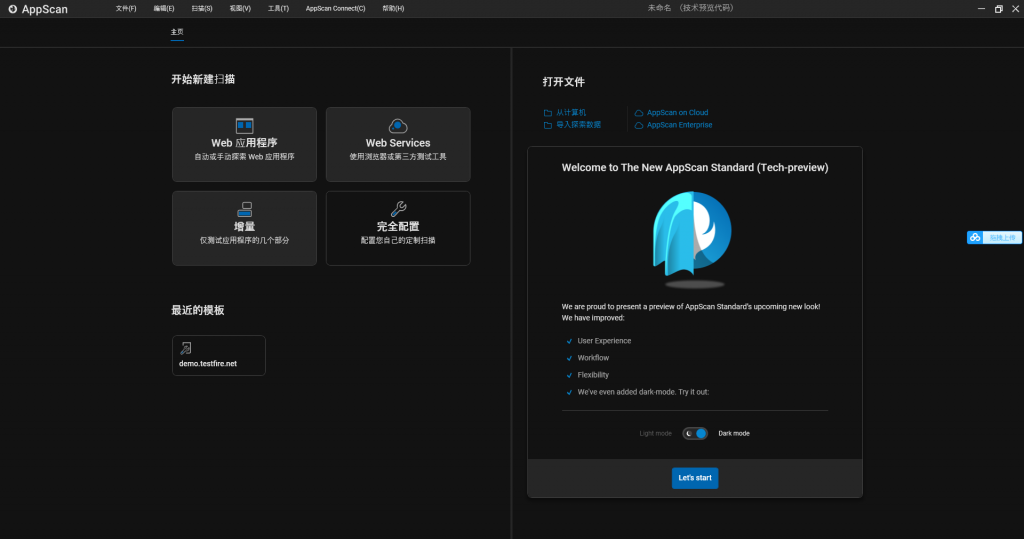
Task: Choose the 完全配置 scan card
Action: (x=398, y=228)
